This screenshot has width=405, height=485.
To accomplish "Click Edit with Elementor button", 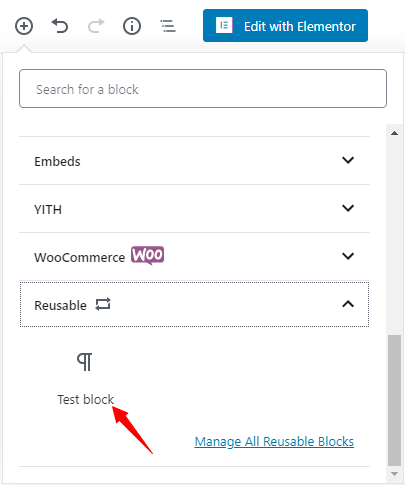I will tap(285, 26).
